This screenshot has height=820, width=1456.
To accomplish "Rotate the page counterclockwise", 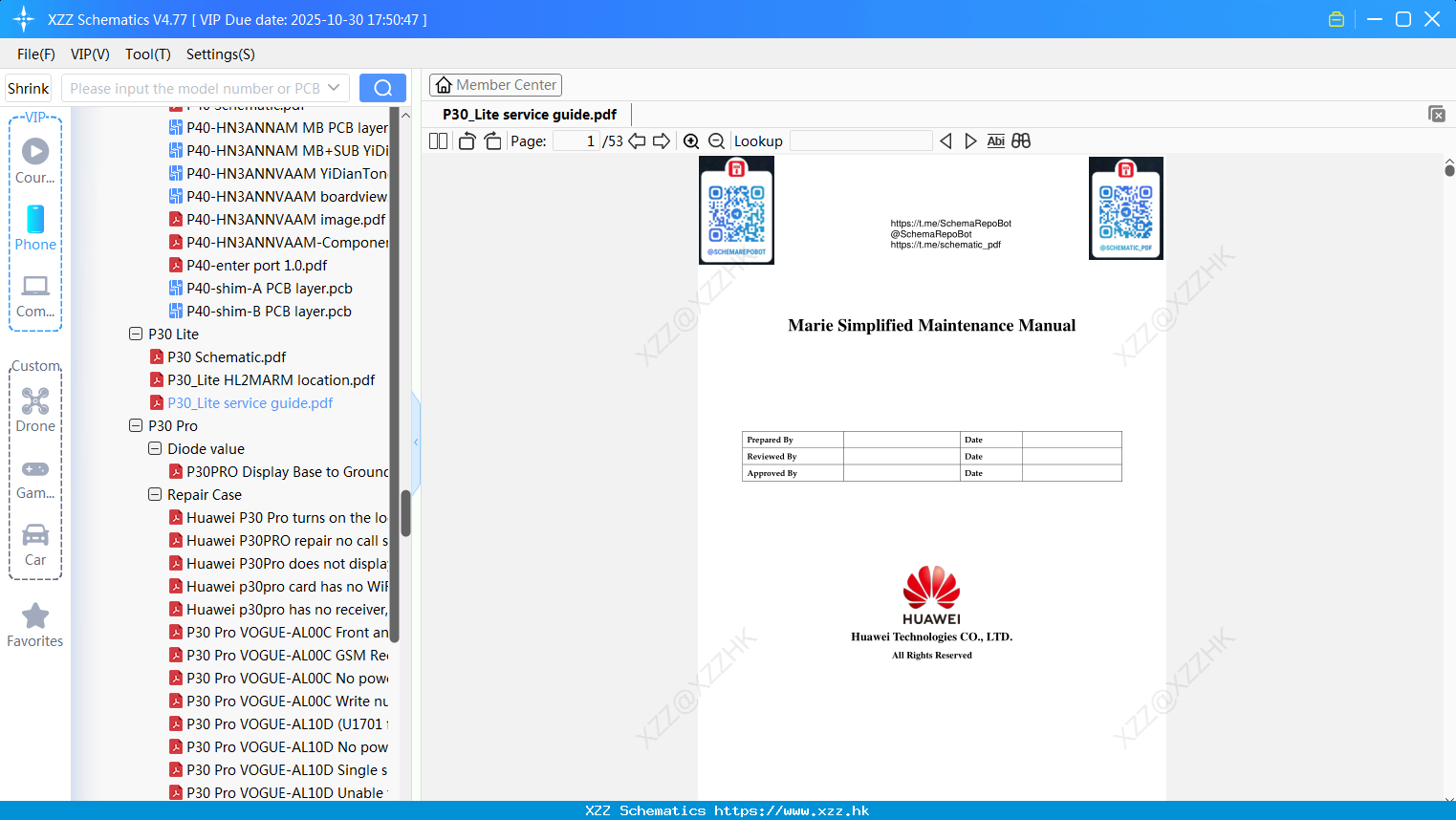I will click(467, 141).
